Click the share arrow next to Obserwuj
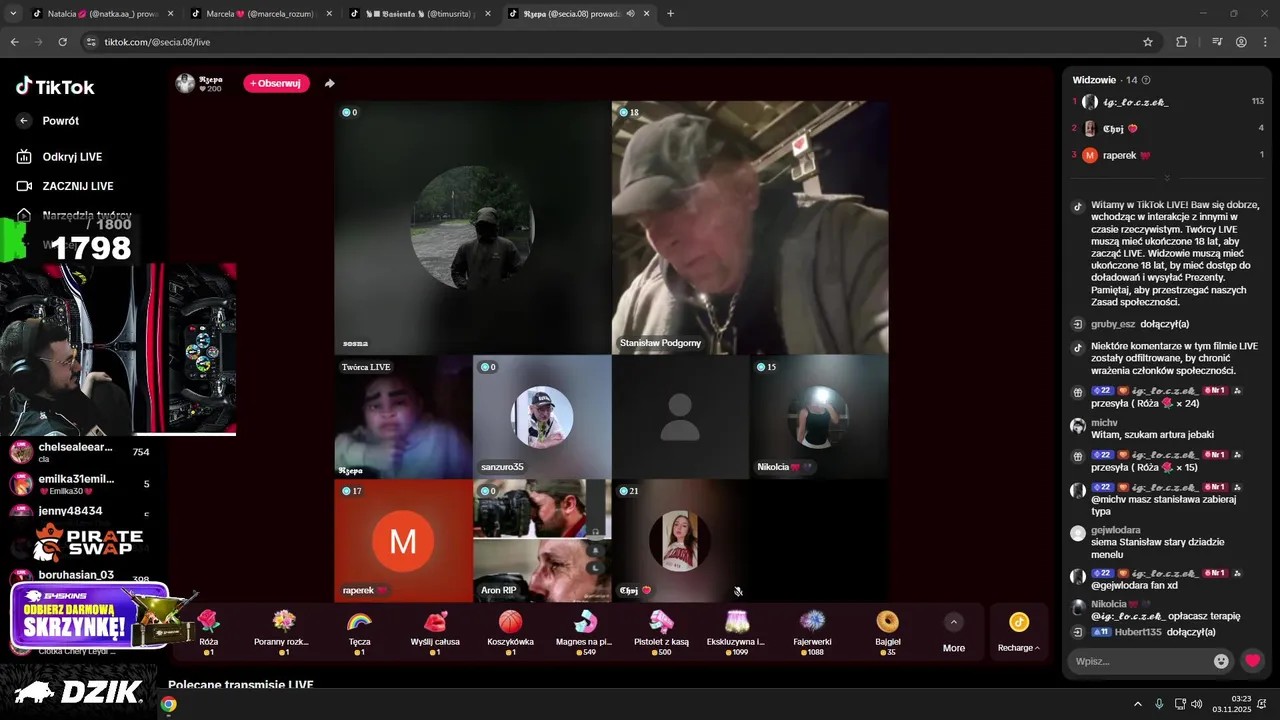The height and width of the screenshot is (720, 1280). (x=330, y=83)
